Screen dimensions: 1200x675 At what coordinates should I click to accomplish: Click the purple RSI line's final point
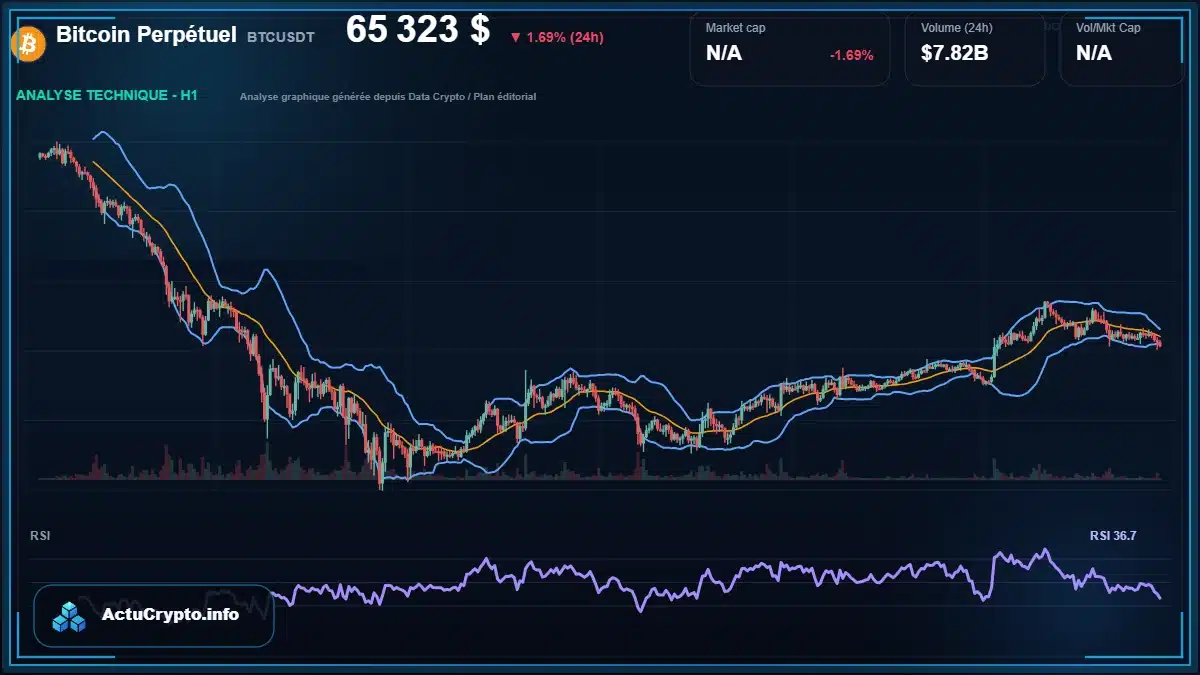(x=1160, y=598)
